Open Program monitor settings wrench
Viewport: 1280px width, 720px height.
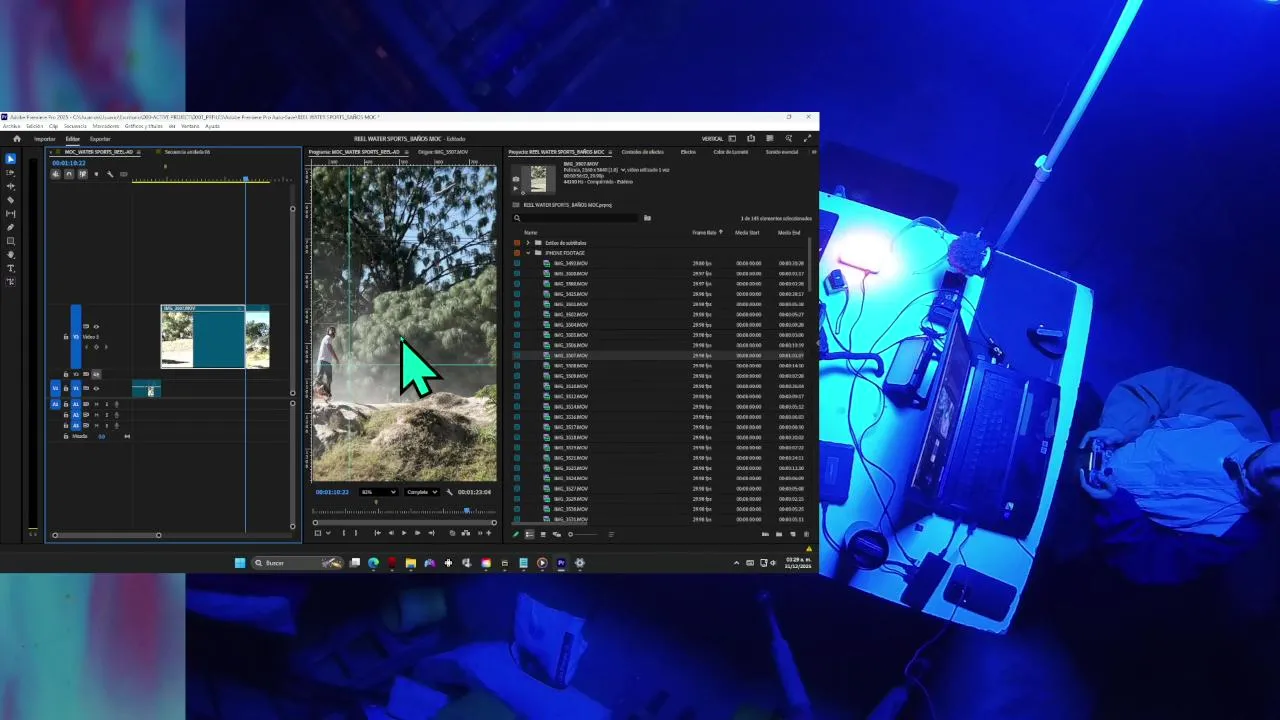[x=449, y=492]
